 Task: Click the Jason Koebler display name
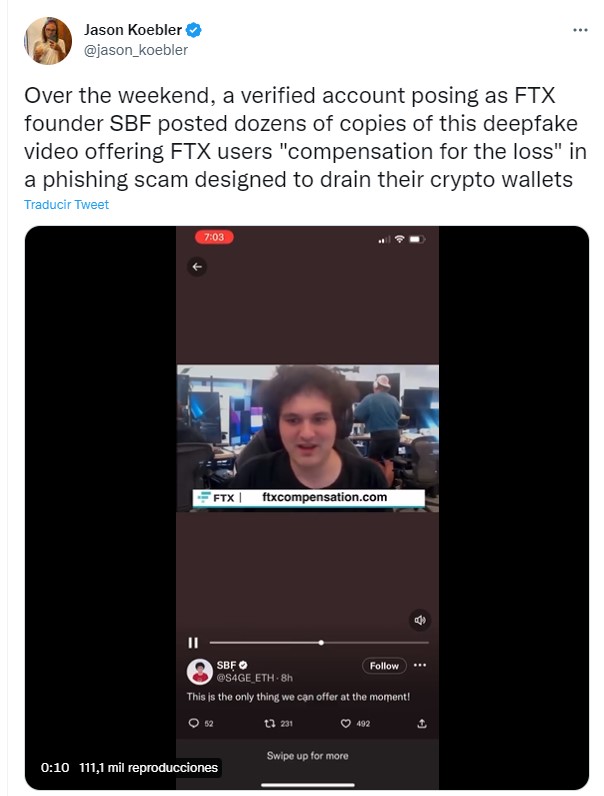point(132,30)
